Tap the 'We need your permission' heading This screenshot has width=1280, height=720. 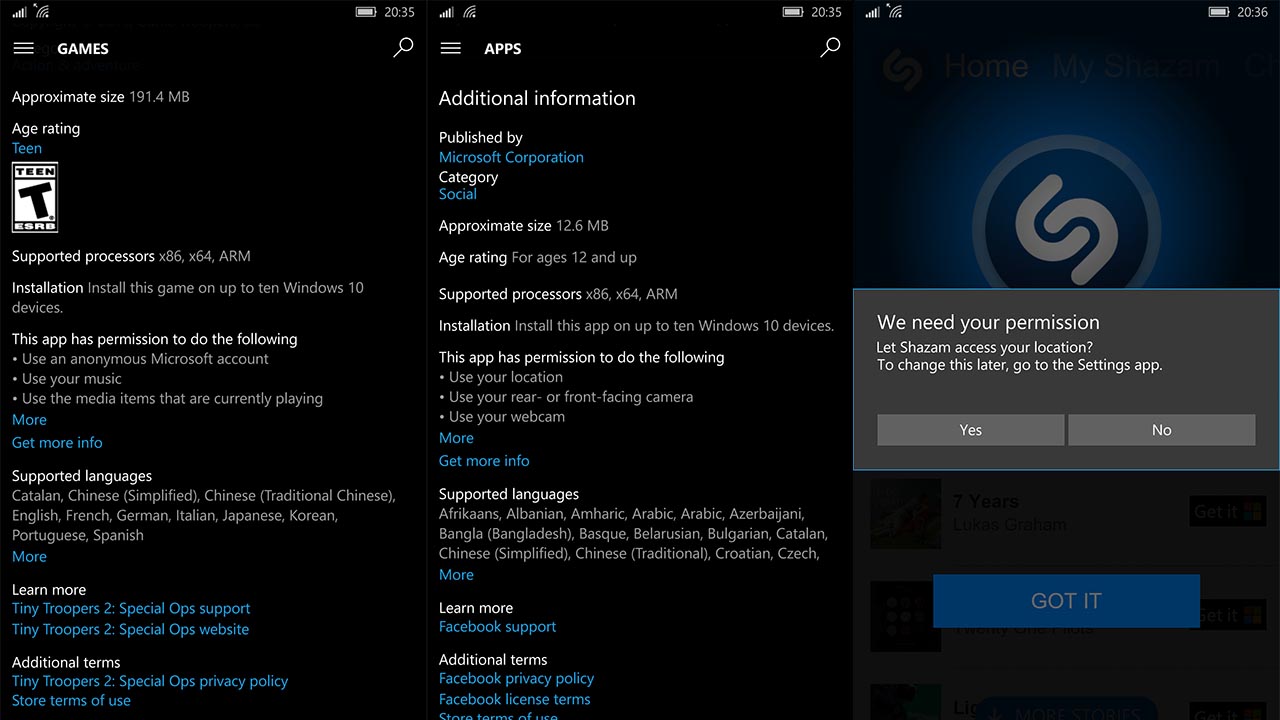tap(988, 322)
